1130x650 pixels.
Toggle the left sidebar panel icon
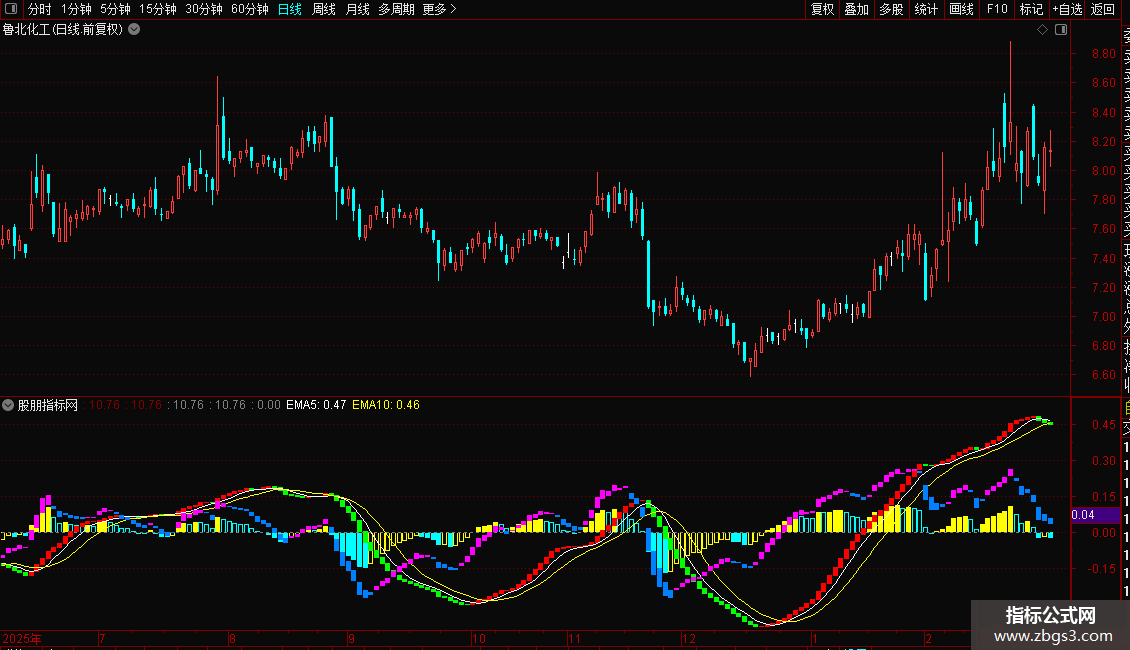(x=11, y=9)
